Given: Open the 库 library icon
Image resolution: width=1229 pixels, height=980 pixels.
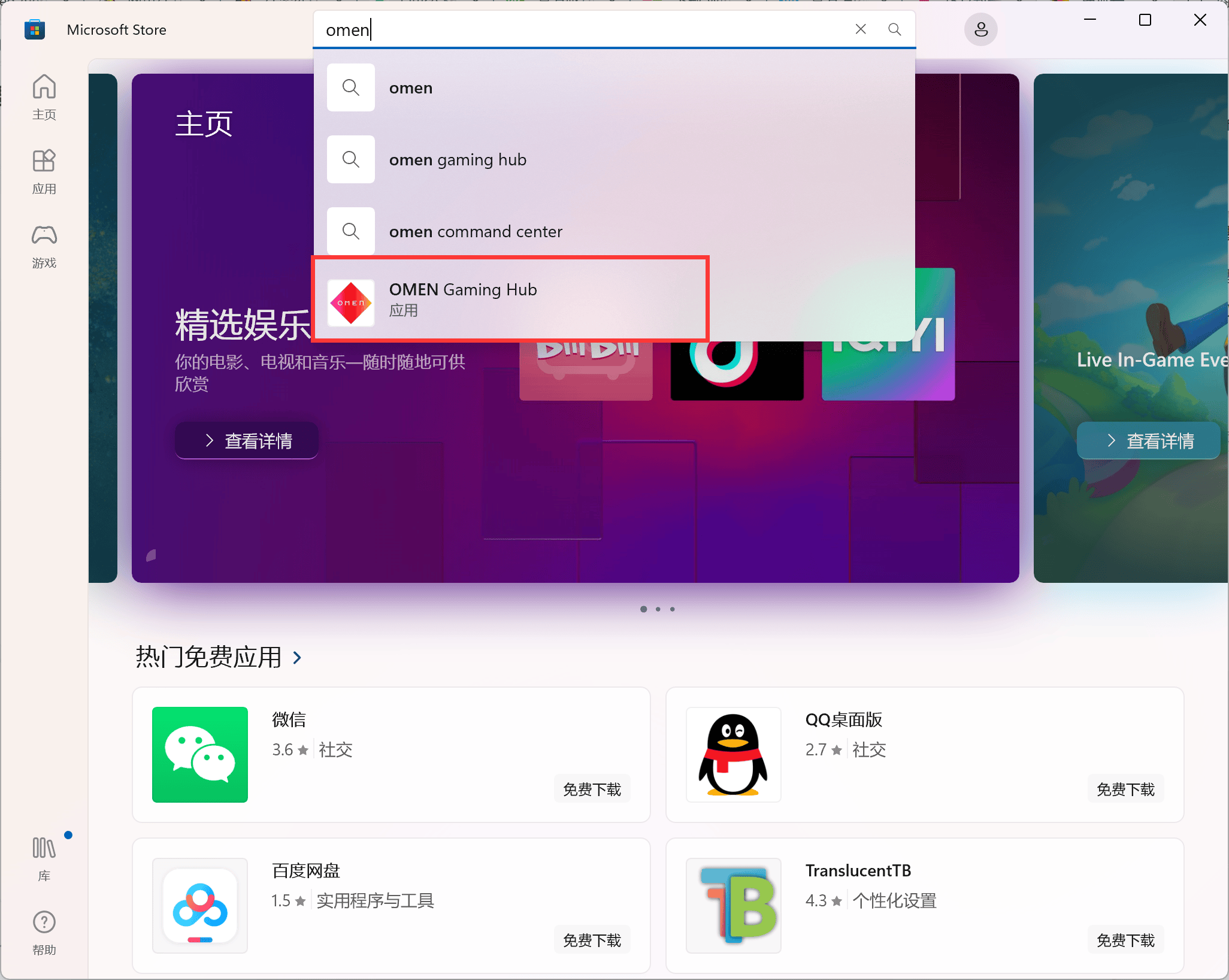Looking at the screenshot, I should pyautogui.click(x=44, y=858).
